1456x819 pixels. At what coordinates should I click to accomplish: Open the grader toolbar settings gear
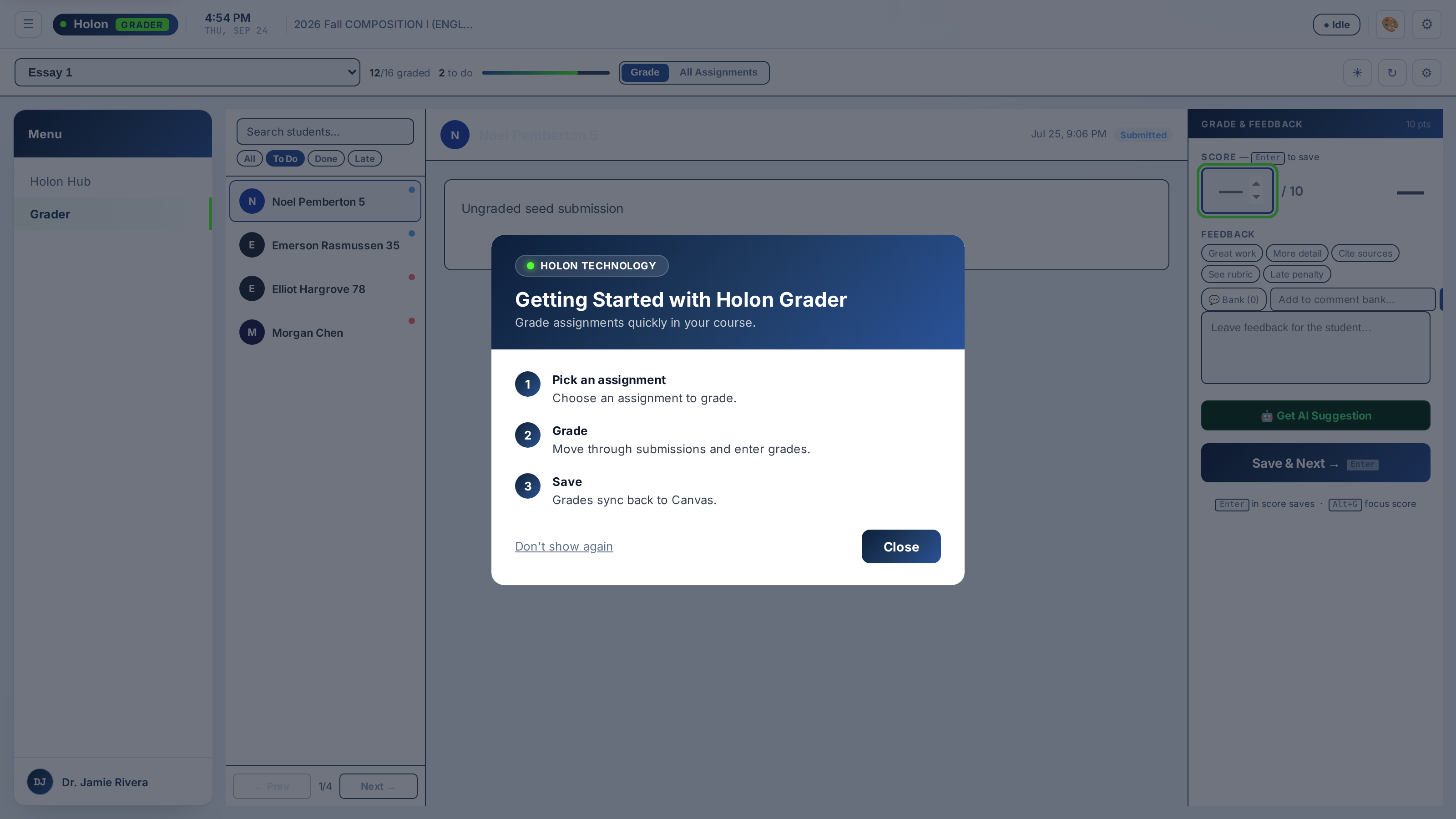tap(1426, 73)
